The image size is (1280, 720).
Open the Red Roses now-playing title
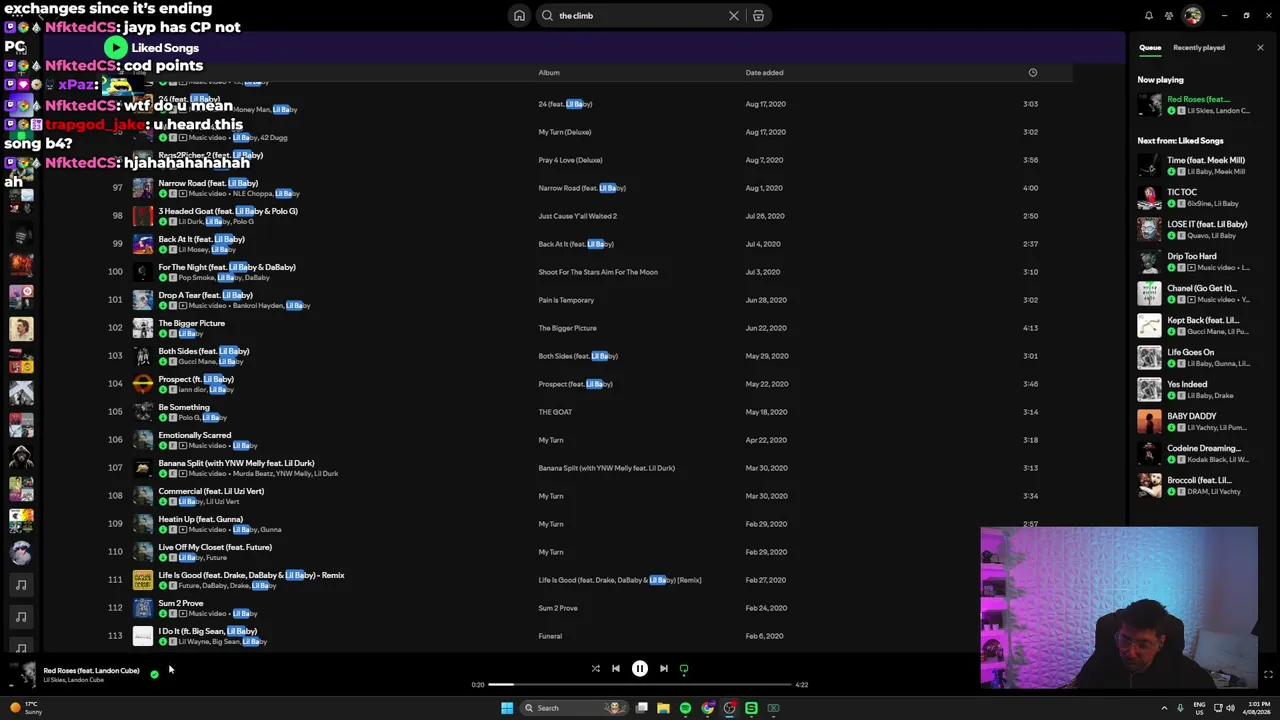click(x=91, y=671)
